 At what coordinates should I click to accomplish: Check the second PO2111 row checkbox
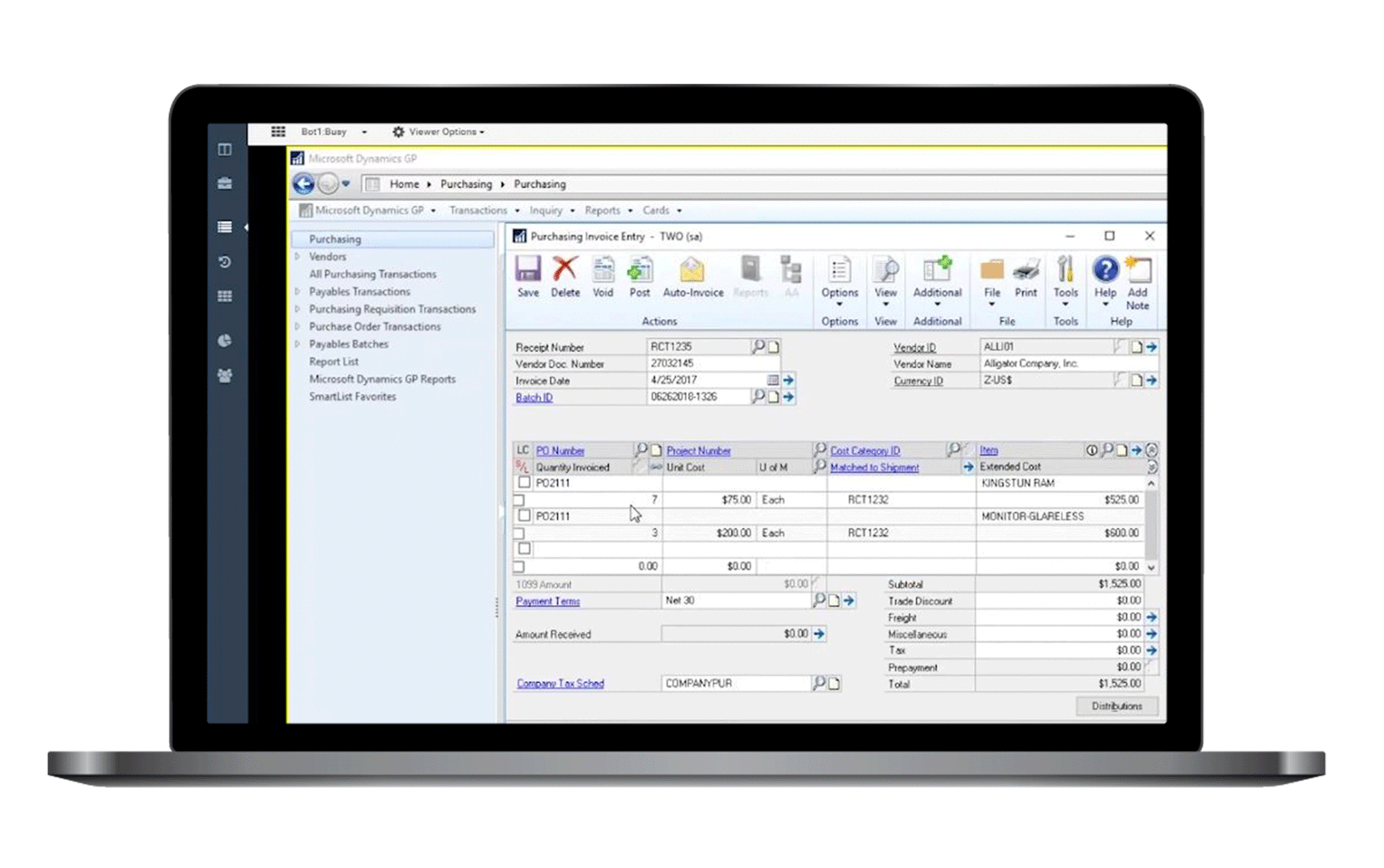click(523, 516)
